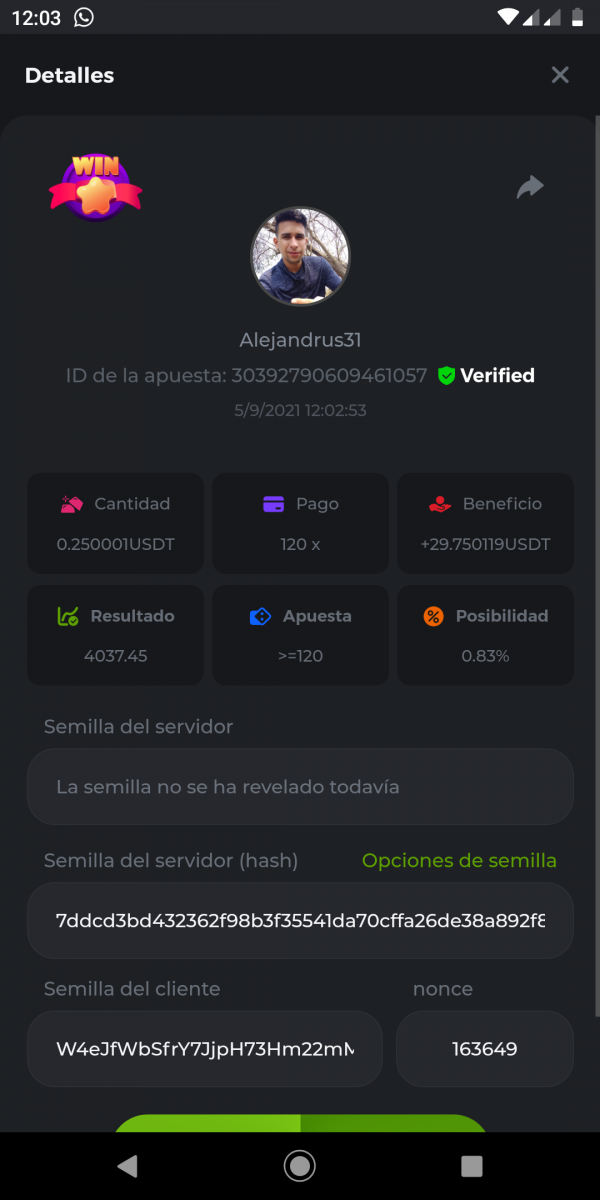Viewport: 600px width, 1200px height.
Task: Tap the Android home button
Action: pyautogui.click(x=299, y=1165)
